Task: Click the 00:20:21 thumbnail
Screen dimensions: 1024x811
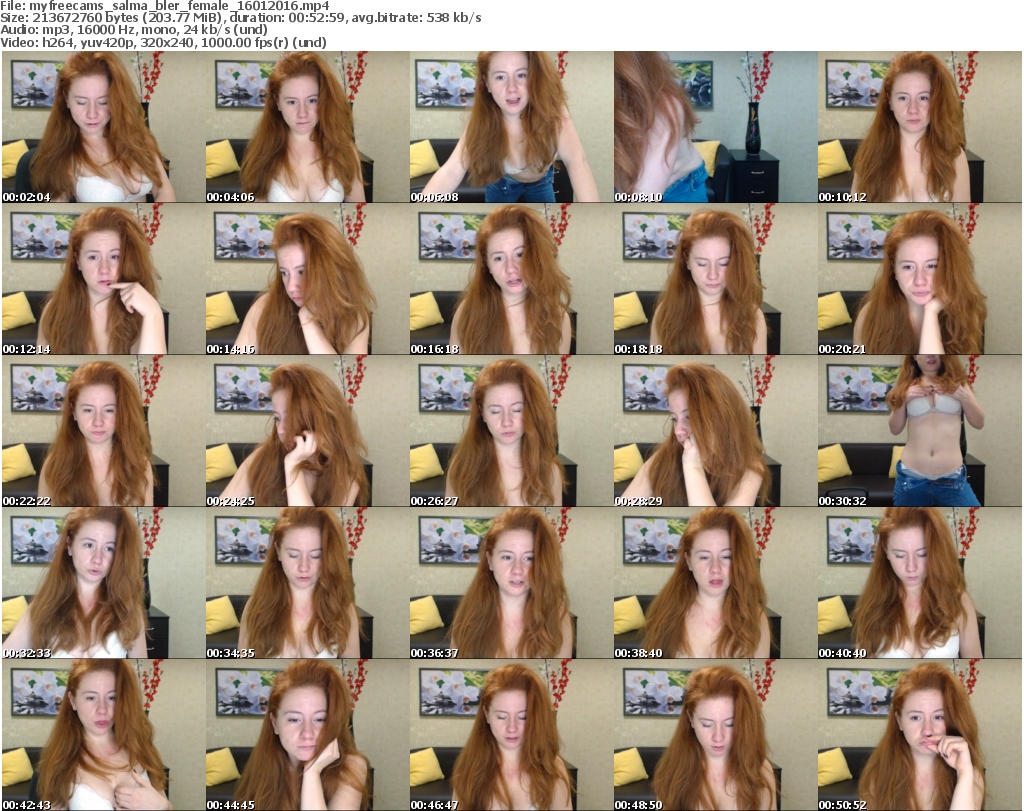Action: [x=920, y=279]
